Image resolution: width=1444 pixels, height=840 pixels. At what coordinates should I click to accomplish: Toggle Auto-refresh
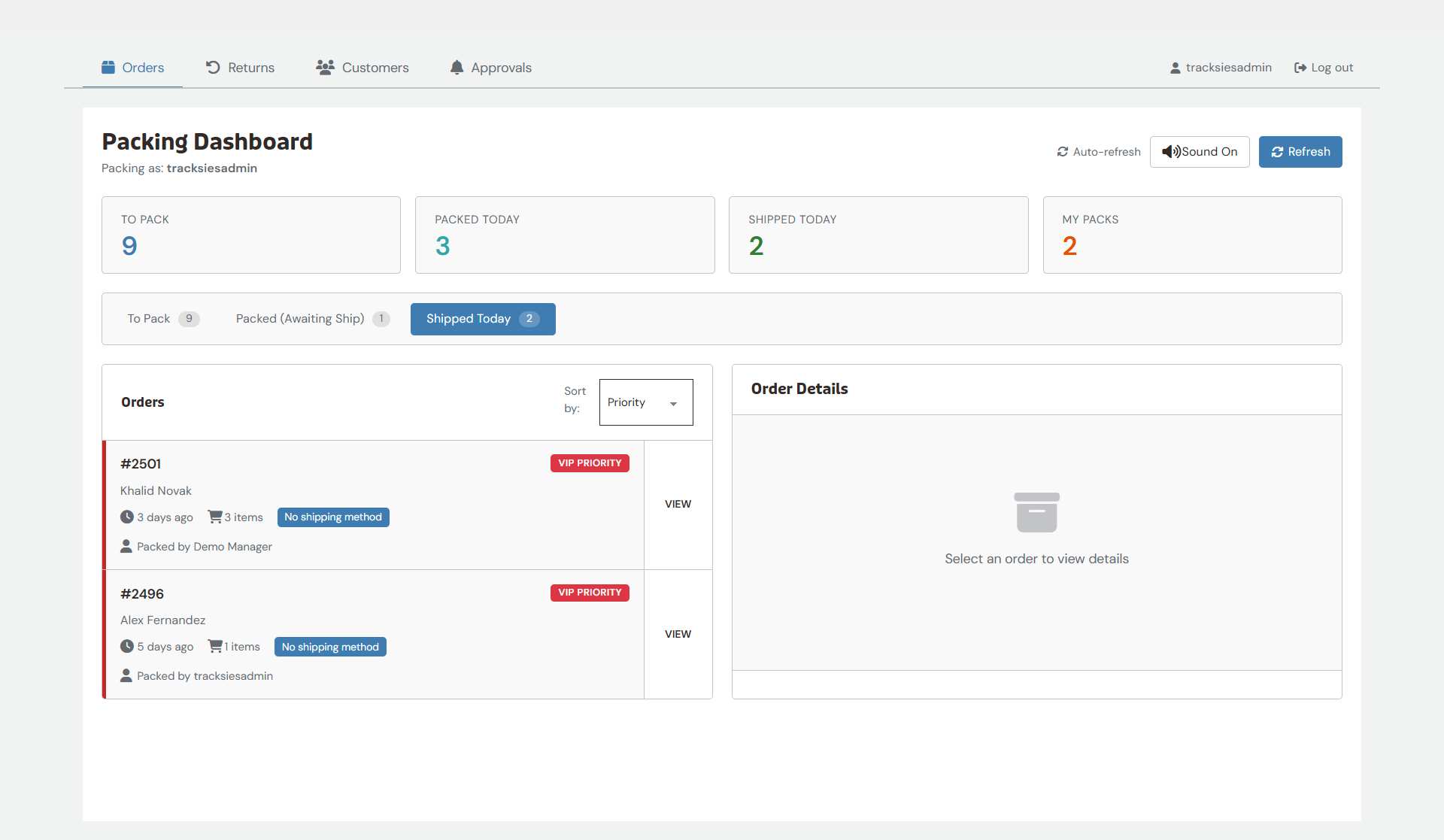click(x=1099, y=152)
